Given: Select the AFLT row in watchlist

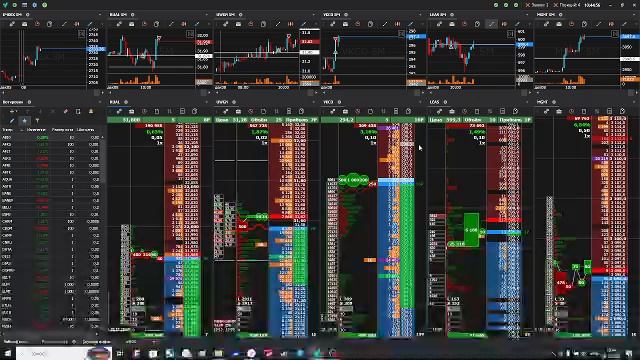Looking at the screenshot, I should (x=51, y=151).
